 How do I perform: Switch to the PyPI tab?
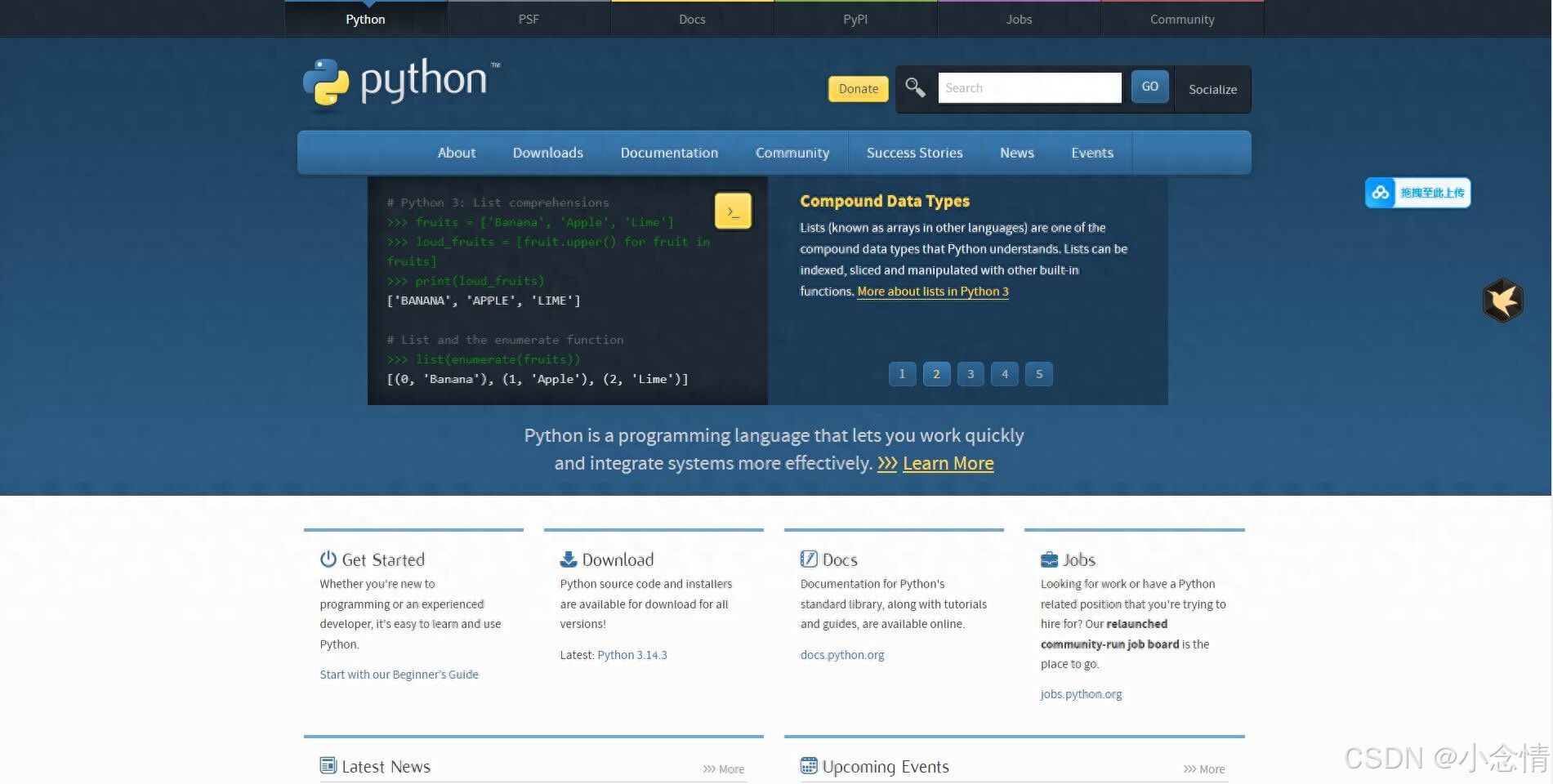tap(855, 19)
